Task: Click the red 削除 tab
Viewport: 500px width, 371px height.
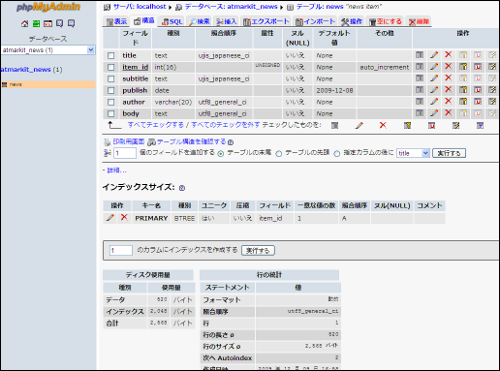Action: [419, 22]
